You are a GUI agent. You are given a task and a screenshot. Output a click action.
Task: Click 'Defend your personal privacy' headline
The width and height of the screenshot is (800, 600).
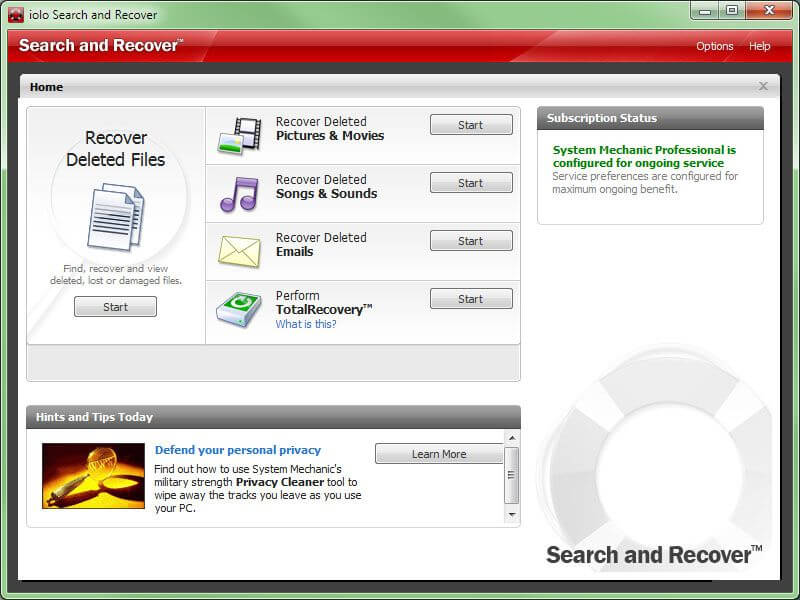(x=238, y=450)
